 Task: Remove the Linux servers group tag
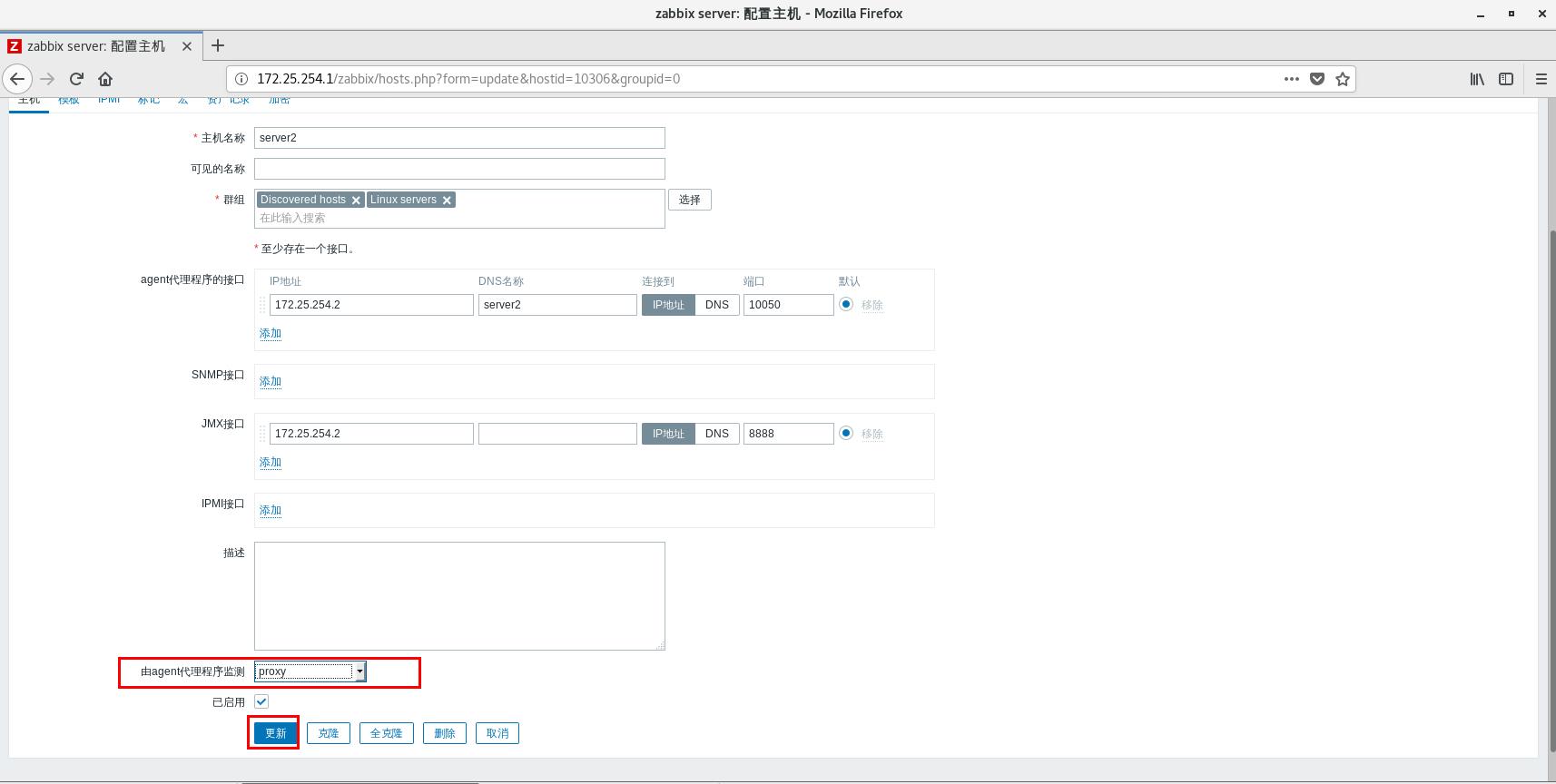coord(447,200)
